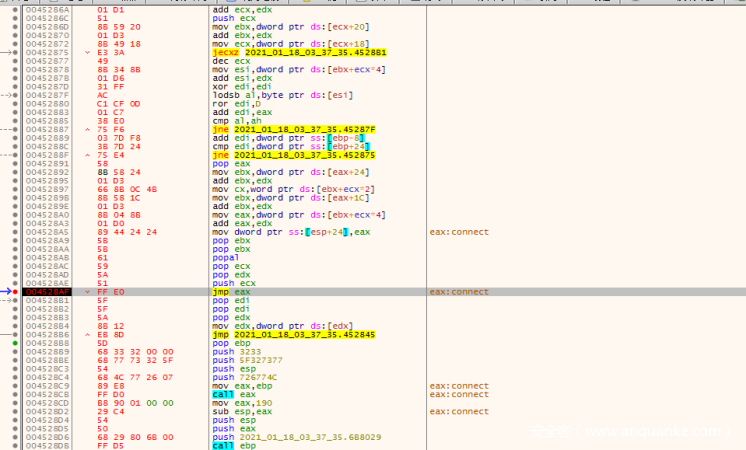Screen dimensions: 746x450
Task: Click the dashed jump-target arrow pointing at 004528B1
Action: (x=6, y=300)
